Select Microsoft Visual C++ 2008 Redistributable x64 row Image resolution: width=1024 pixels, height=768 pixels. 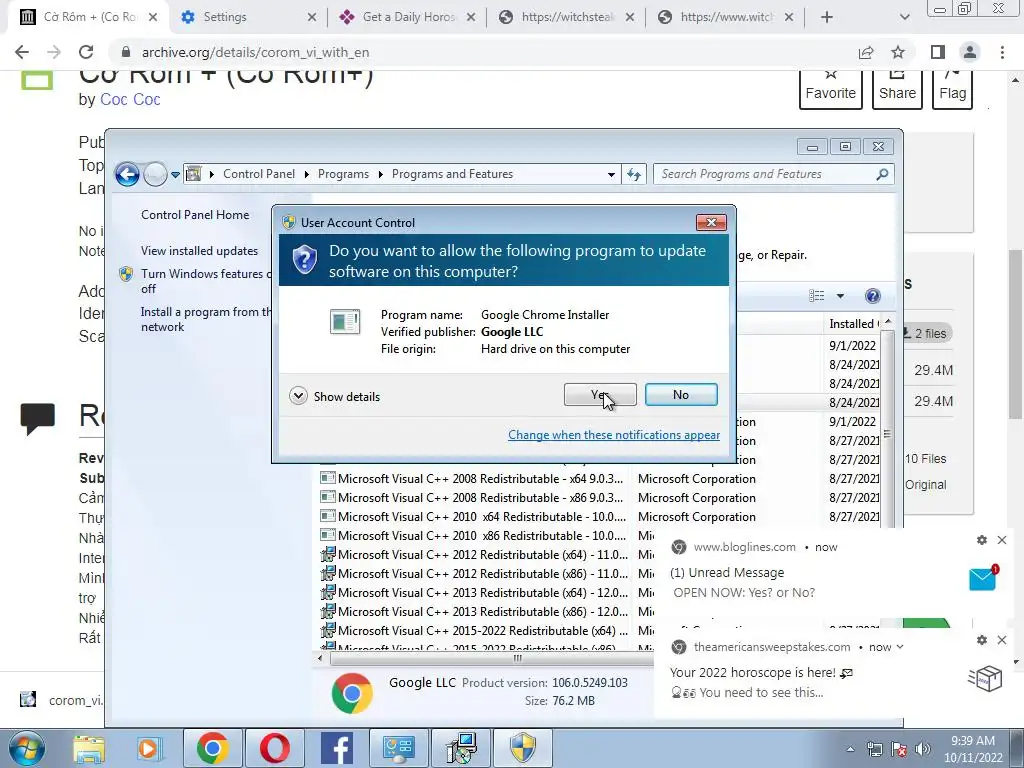tap(599, 479)
